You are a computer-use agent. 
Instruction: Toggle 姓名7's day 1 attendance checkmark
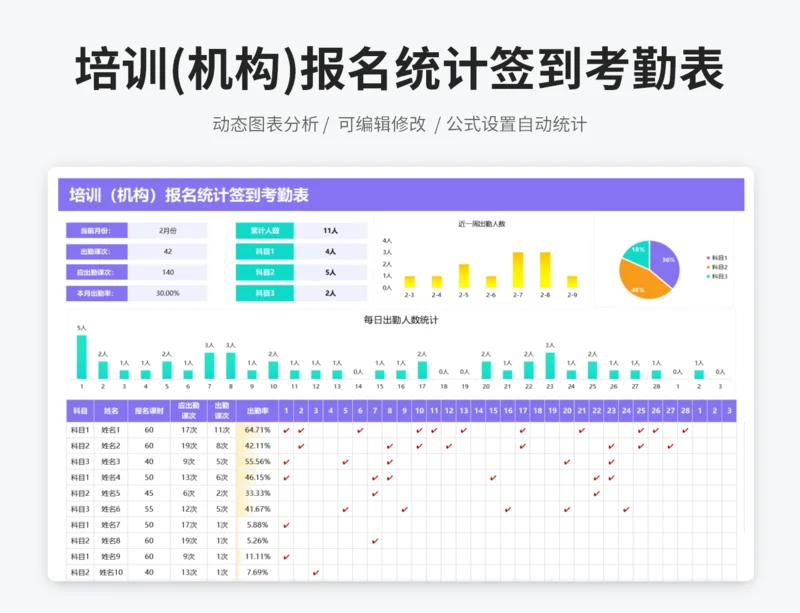(286, 525)
